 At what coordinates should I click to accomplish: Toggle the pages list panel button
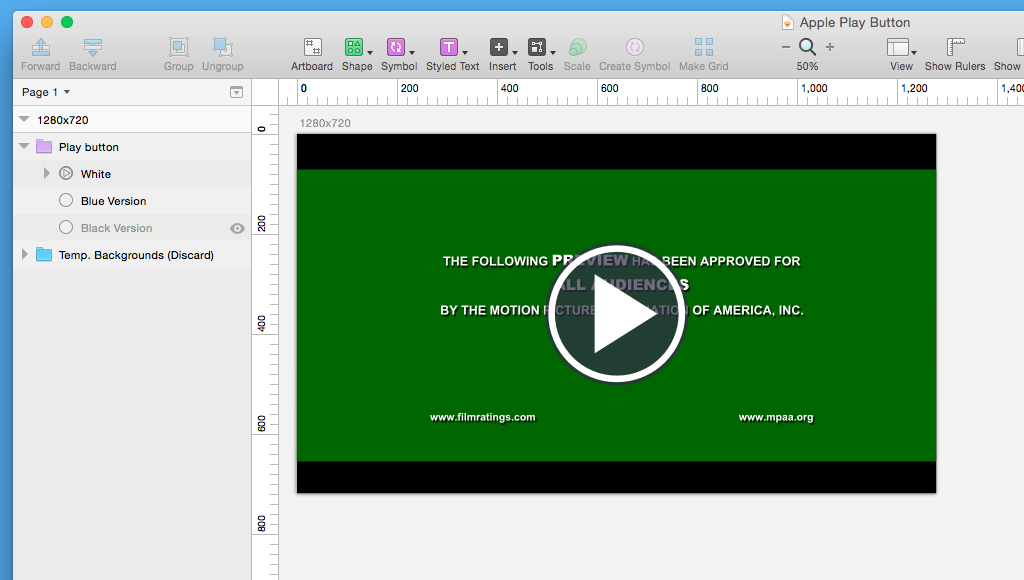pyautogui.click(x=236, y=92)
